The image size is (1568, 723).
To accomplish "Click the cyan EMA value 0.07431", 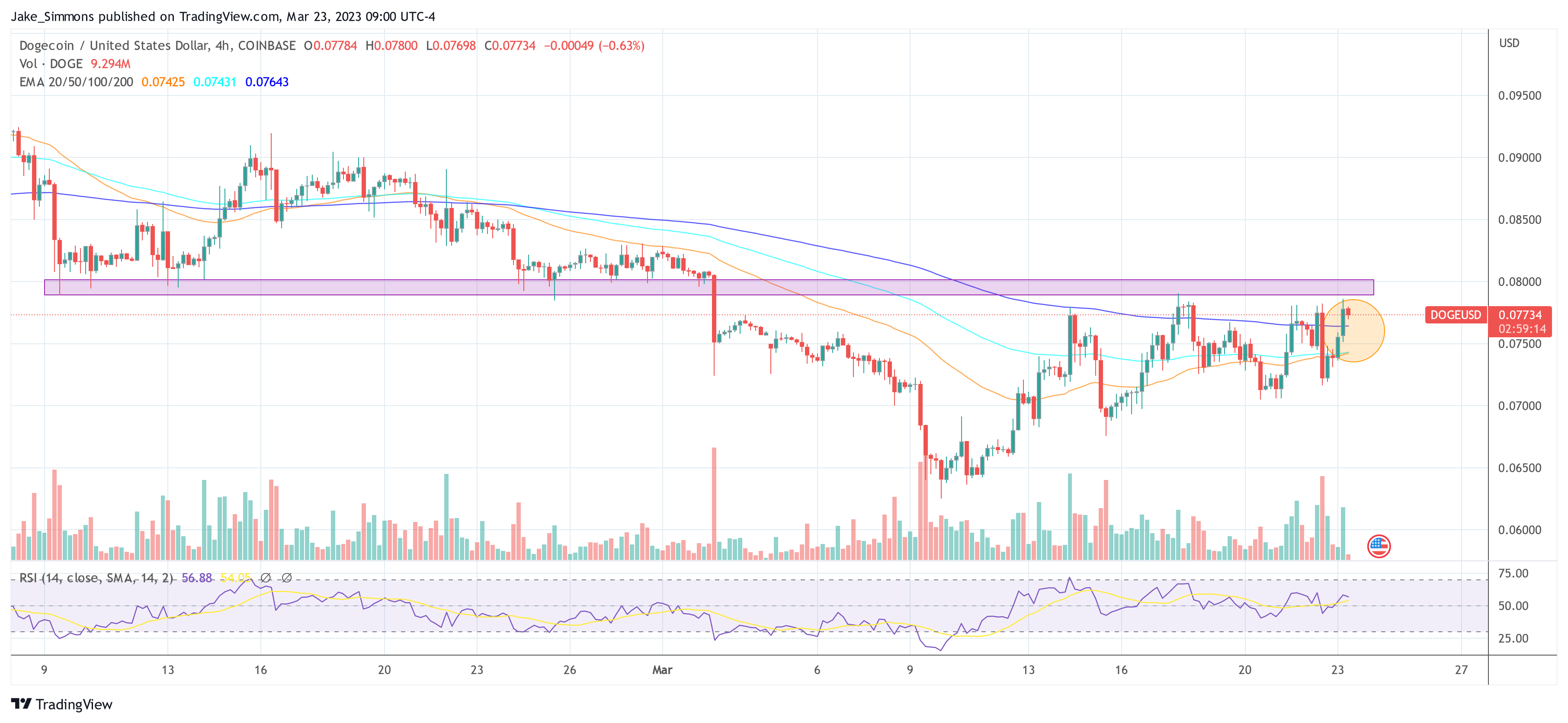I will coord(215,82).
